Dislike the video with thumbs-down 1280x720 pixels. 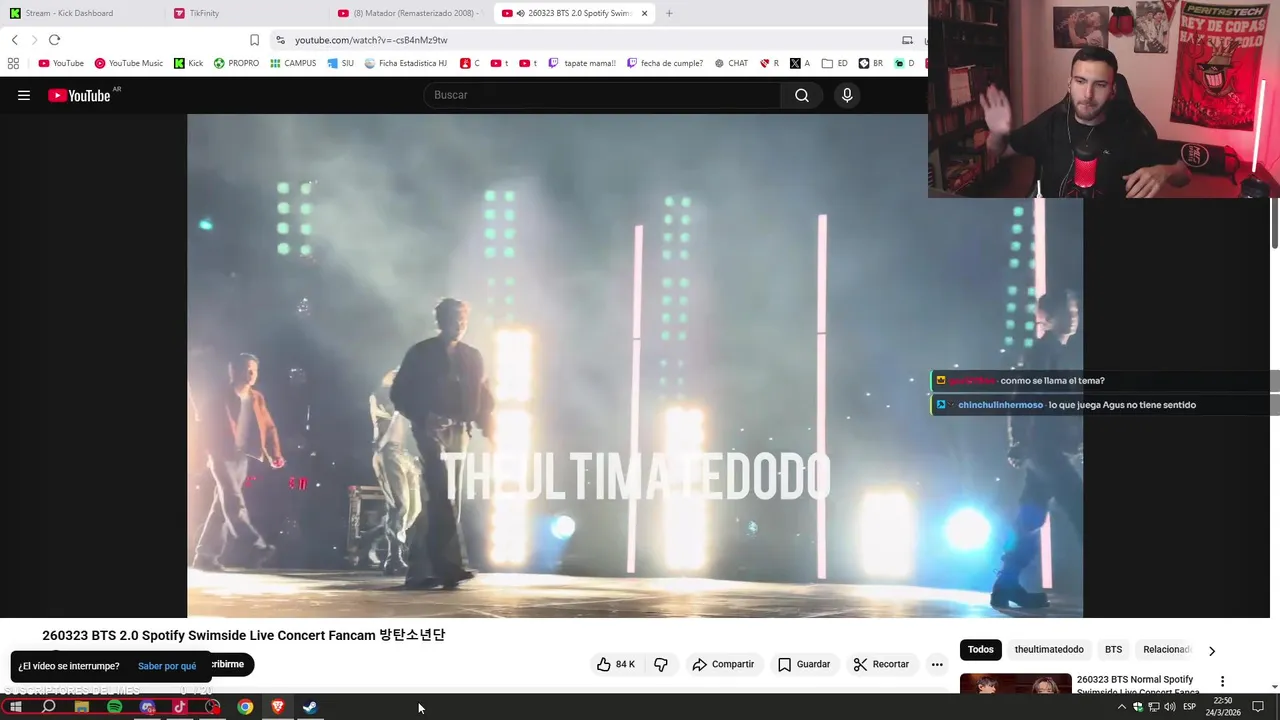661,664
